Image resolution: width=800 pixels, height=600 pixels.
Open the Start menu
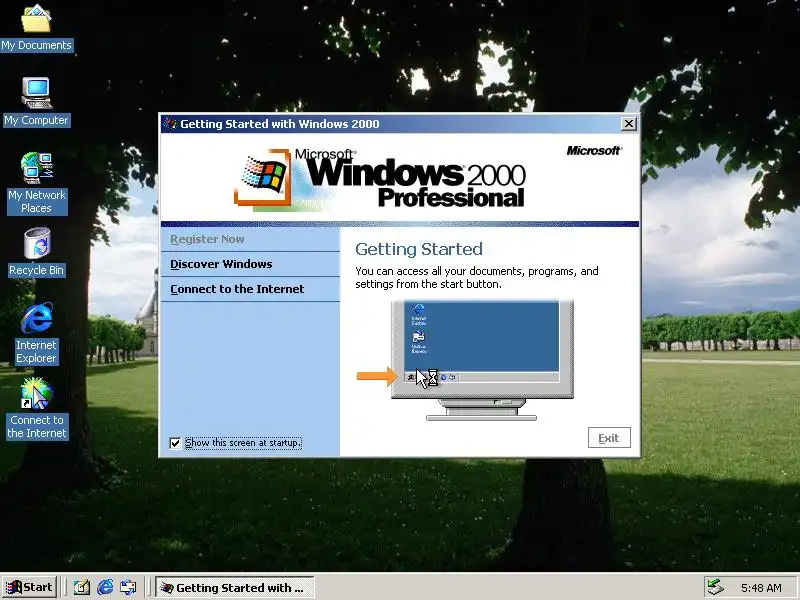point(29,587)
